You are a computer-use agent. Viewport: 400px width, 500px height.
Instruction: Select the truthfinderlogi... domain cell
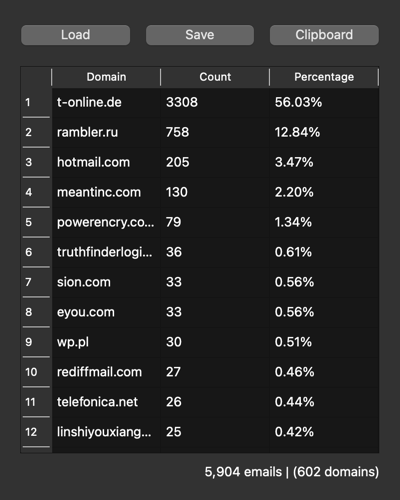[x=106, y=252]
